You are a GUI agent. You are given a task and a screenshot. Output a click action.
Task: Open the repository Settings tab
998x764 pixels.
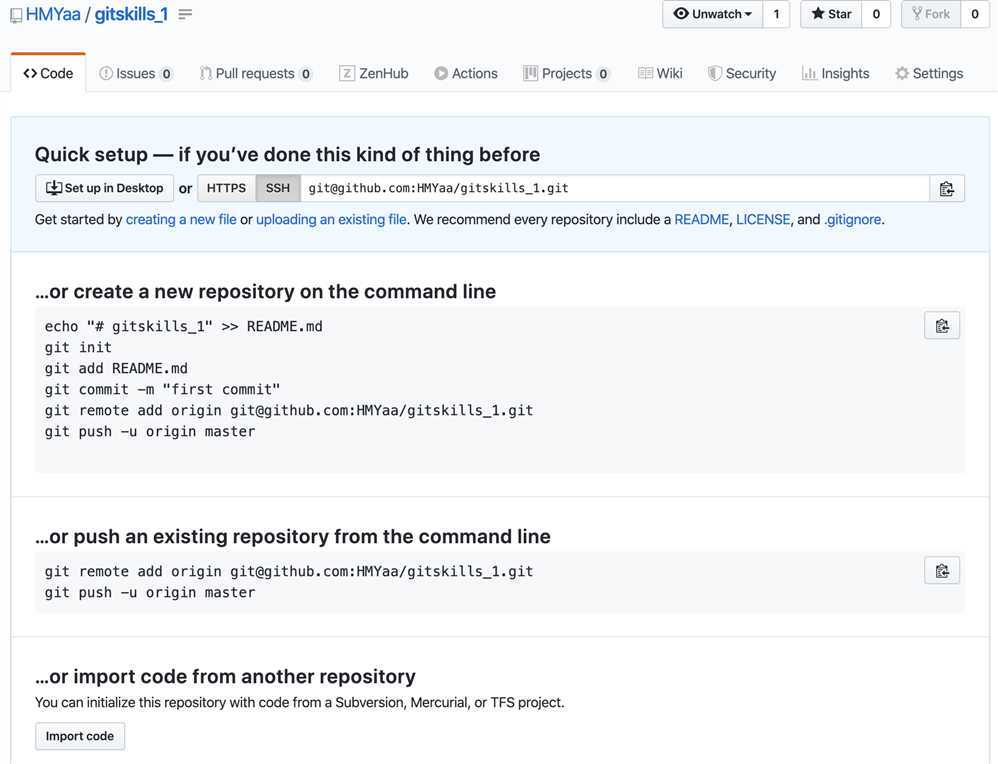(929, 73)
